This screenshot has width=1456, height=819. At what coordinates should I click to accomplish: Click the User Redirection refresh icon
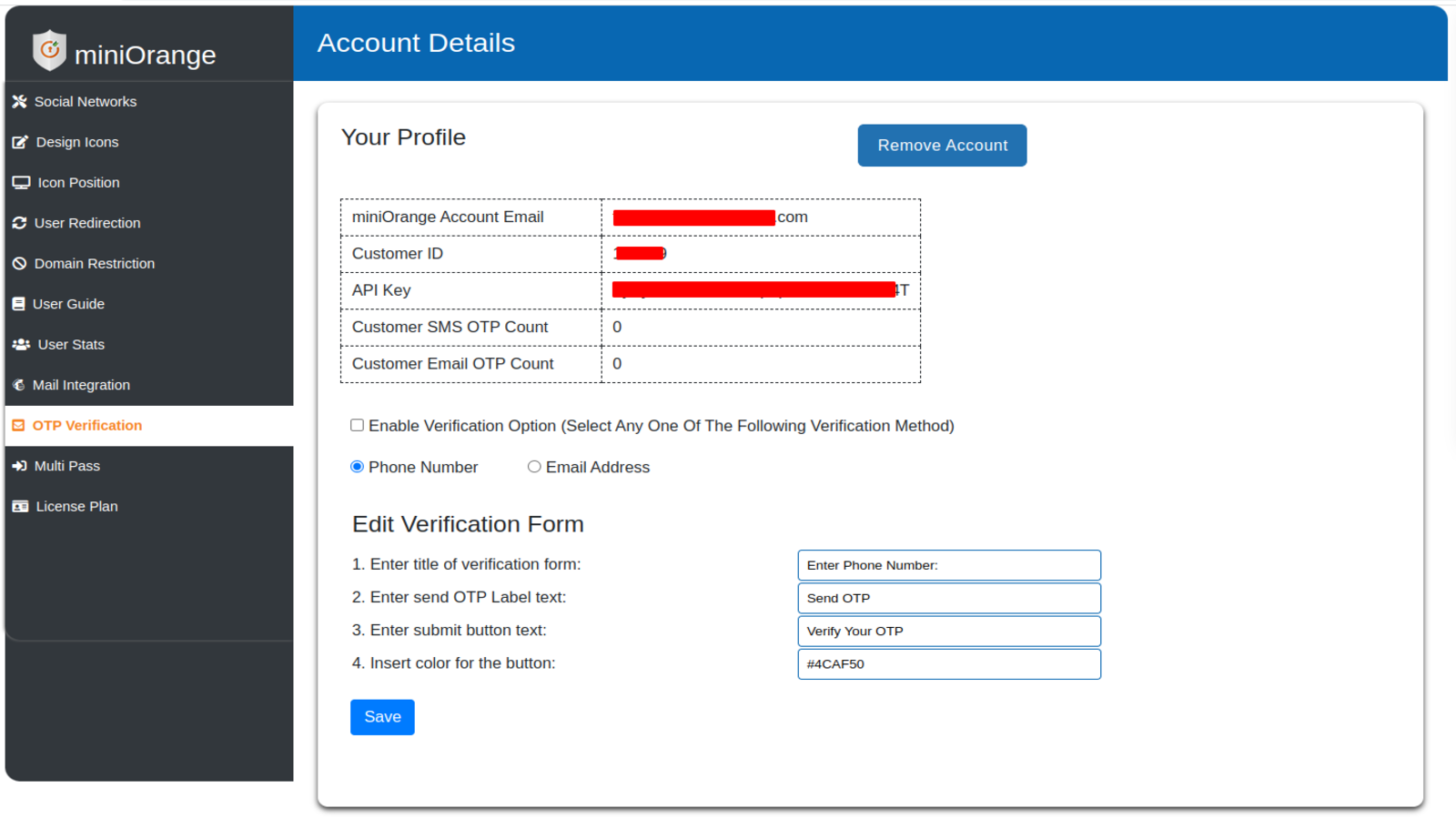click(19, 223)
